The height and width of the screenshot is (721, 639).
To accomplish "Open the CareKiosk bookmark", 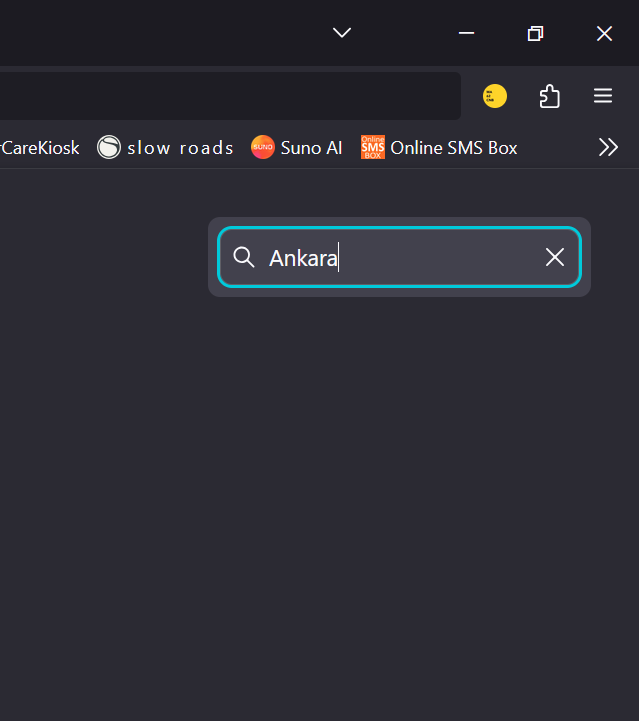I will pos(40,148).
